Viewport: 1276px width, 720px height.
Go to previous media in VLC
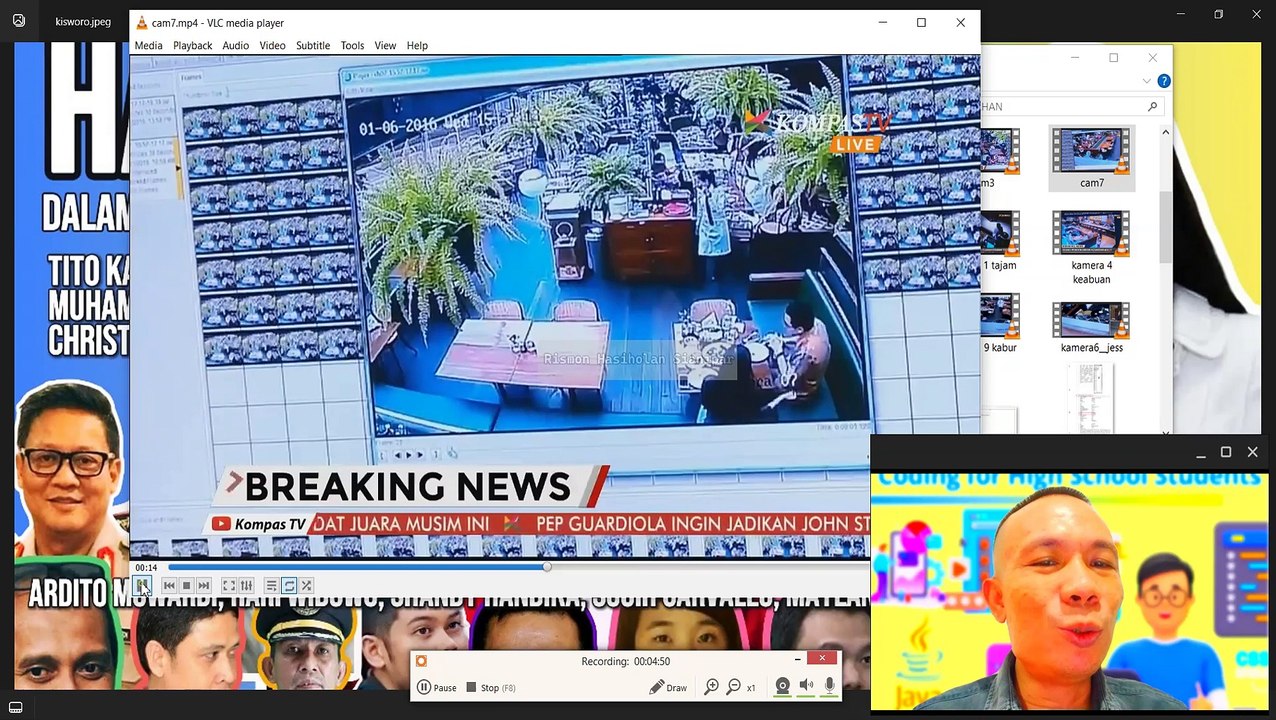click(x=169, y=586)
